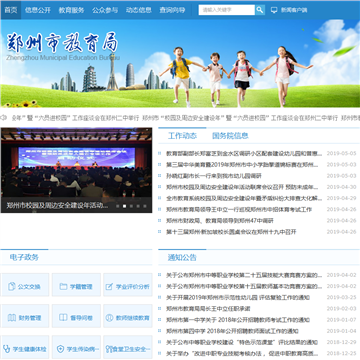Go to the 首页 home menu
Image resolution: width=360 pixels, height=360 pixels.
coord(11,10)
